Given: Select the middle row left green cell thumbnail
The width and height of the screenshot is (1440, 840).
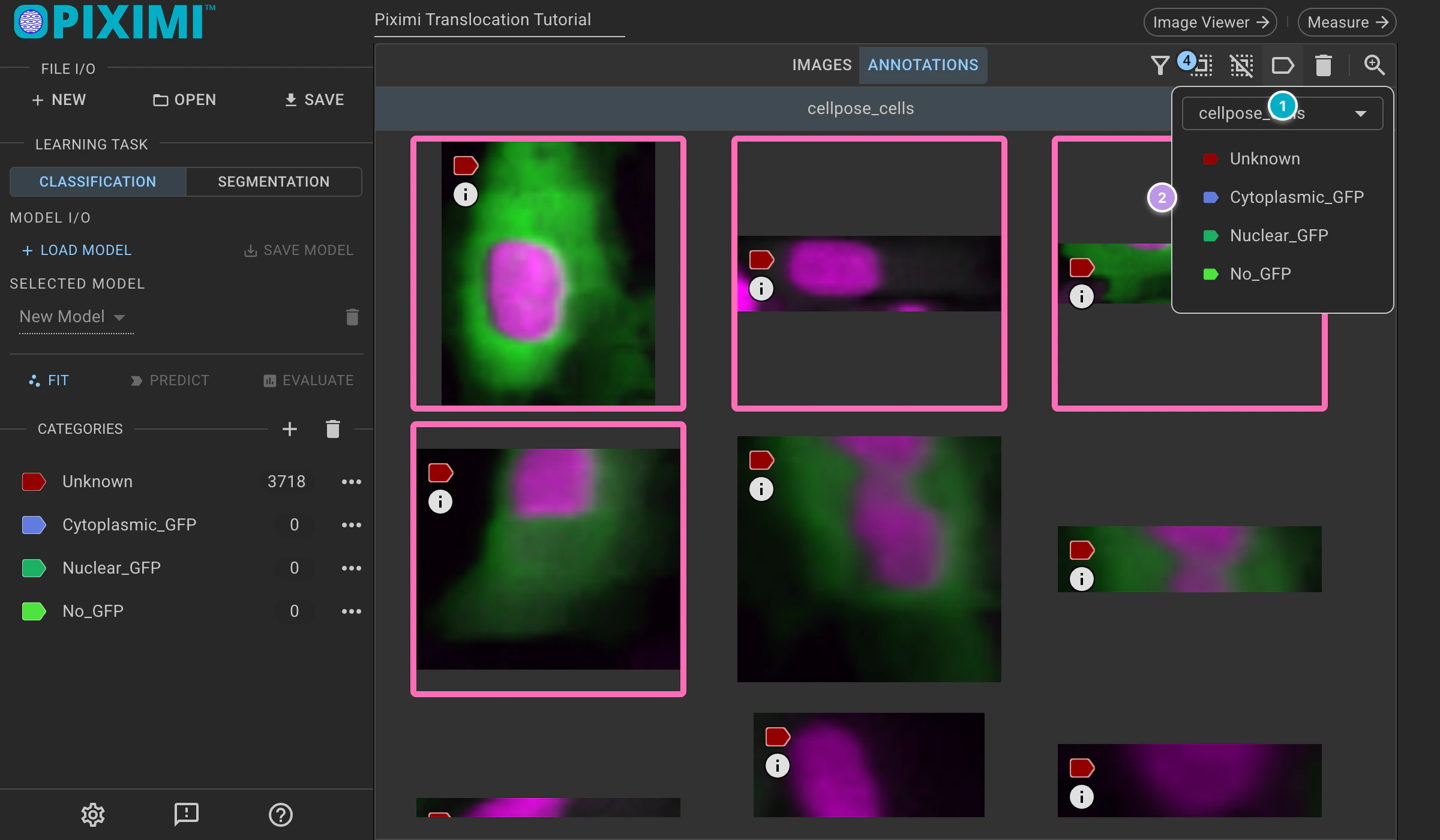Looking at the screenshot, I should 548,559.
